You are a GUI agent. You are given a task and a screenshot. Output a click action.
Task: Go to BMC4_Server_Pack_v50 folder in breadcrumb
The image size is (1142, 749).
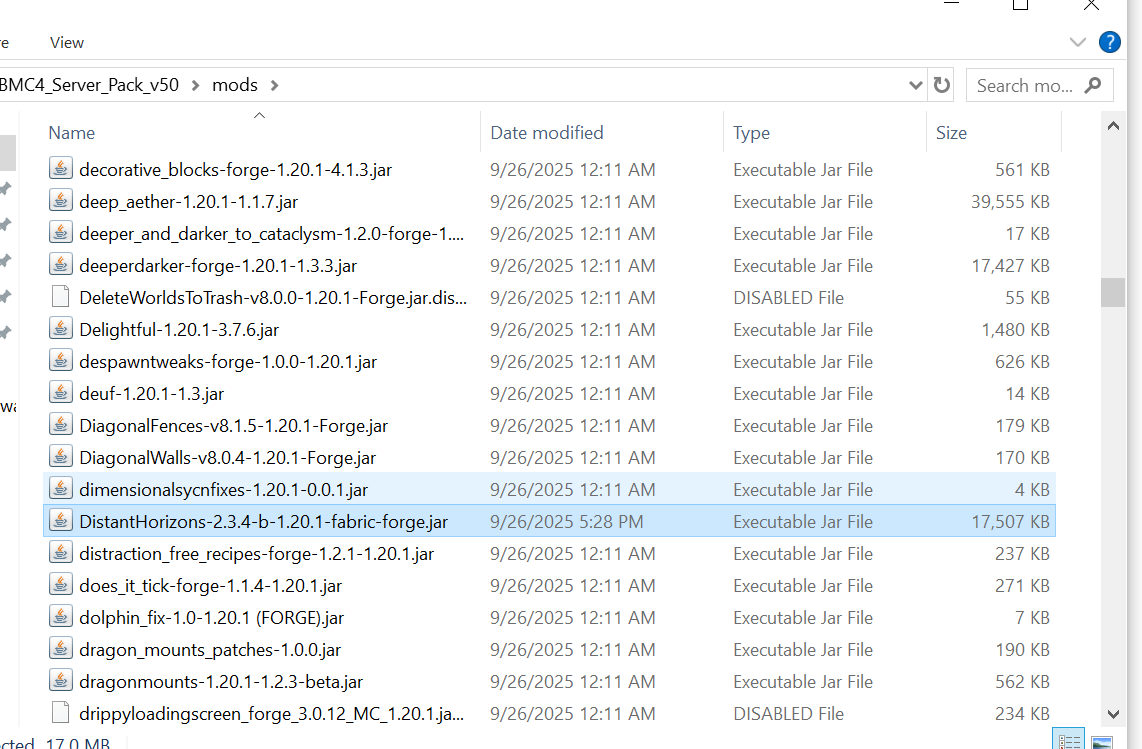pyautogui.click(x=90, y=85)
